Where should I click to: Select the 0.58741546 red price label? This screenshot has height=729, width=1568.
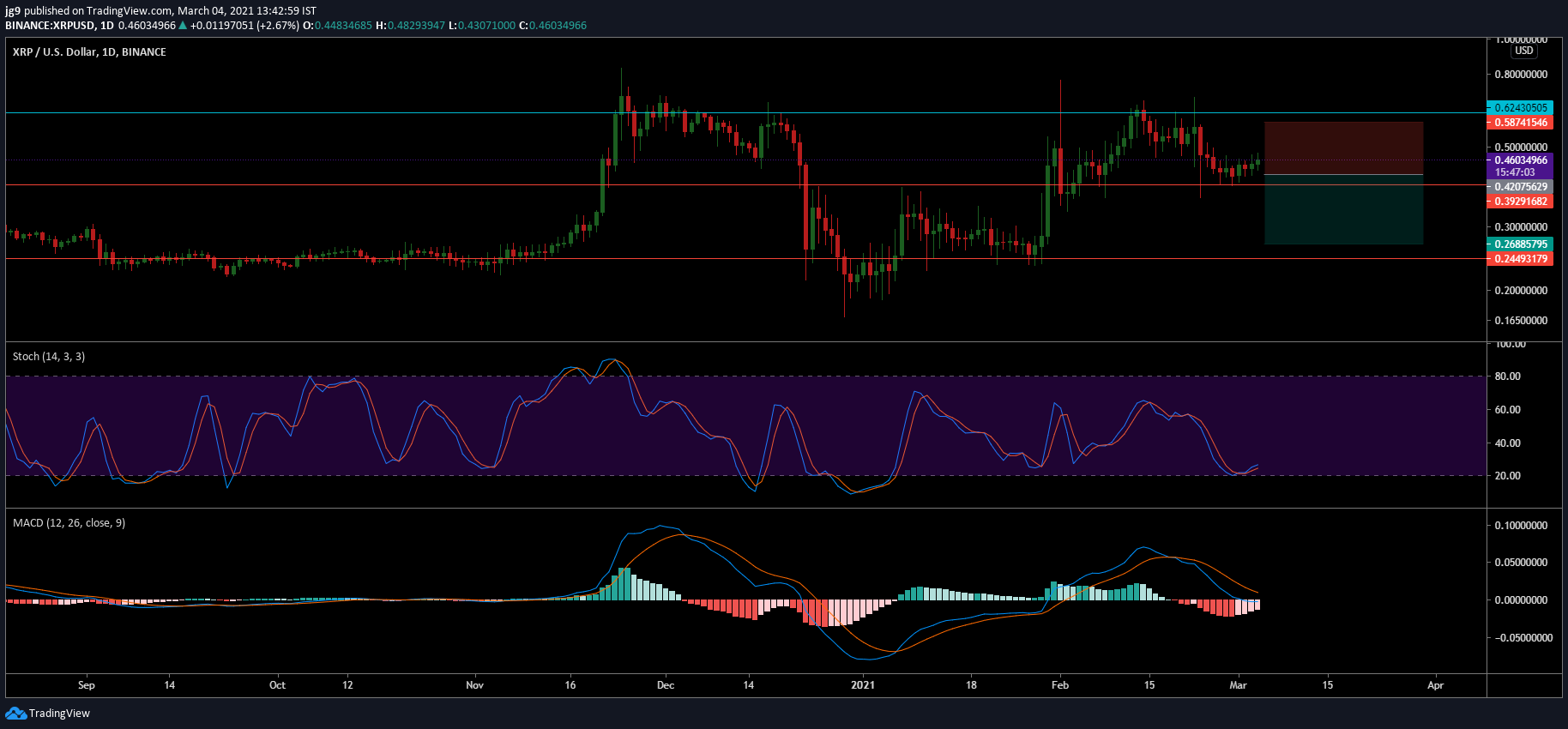(1520, 123)
